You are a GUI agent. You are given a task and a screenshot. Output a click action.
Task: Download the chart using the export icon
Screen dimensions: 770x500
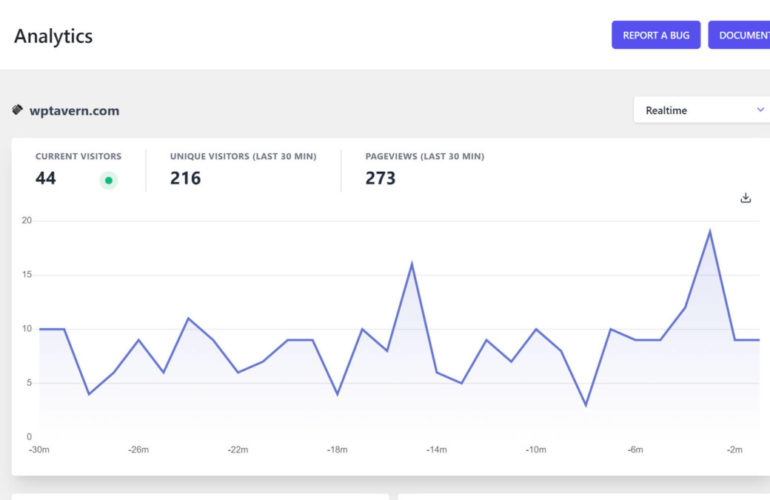click(745, 198)
